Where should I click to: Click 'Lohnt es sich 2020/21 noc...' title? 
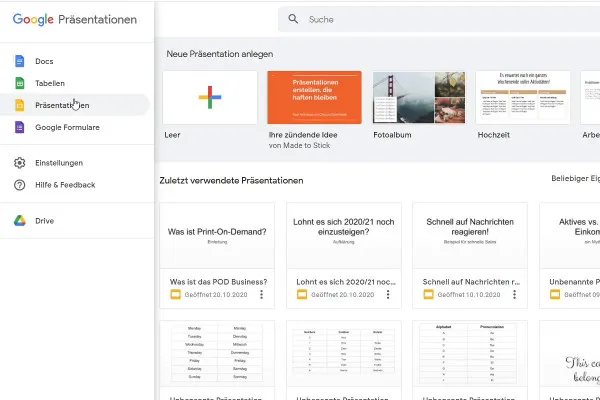coord(346,282)
